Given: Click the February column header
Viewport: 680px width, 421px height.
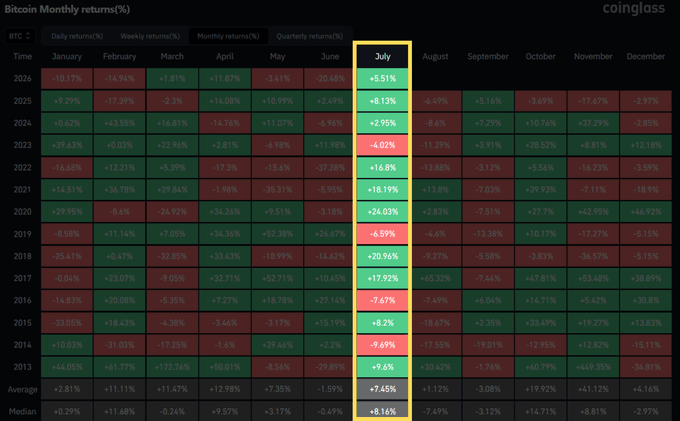Looking at the screenshot, I should (119, 56).
